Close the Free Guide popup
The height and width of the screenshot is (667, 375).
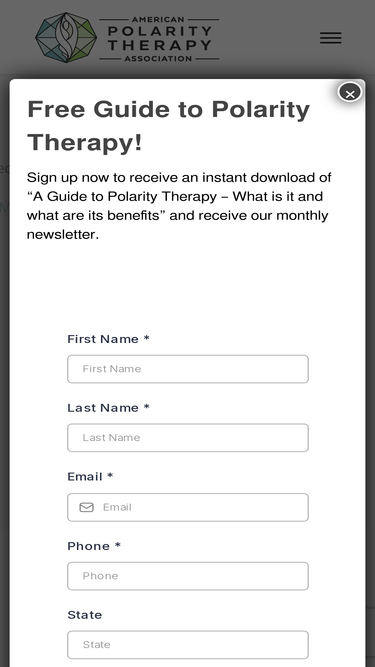[x=350, y=92]
